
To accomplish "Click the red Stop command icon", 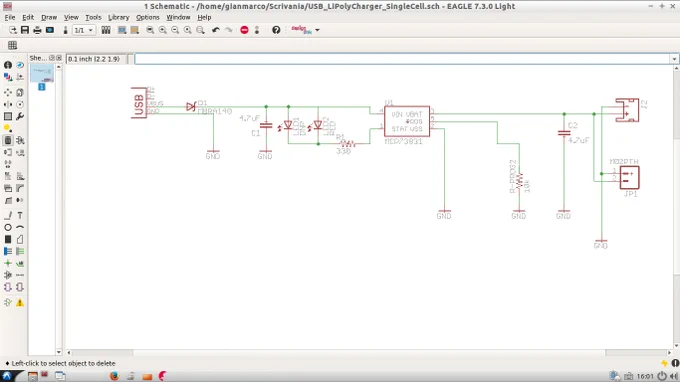I will pos(244,30).
